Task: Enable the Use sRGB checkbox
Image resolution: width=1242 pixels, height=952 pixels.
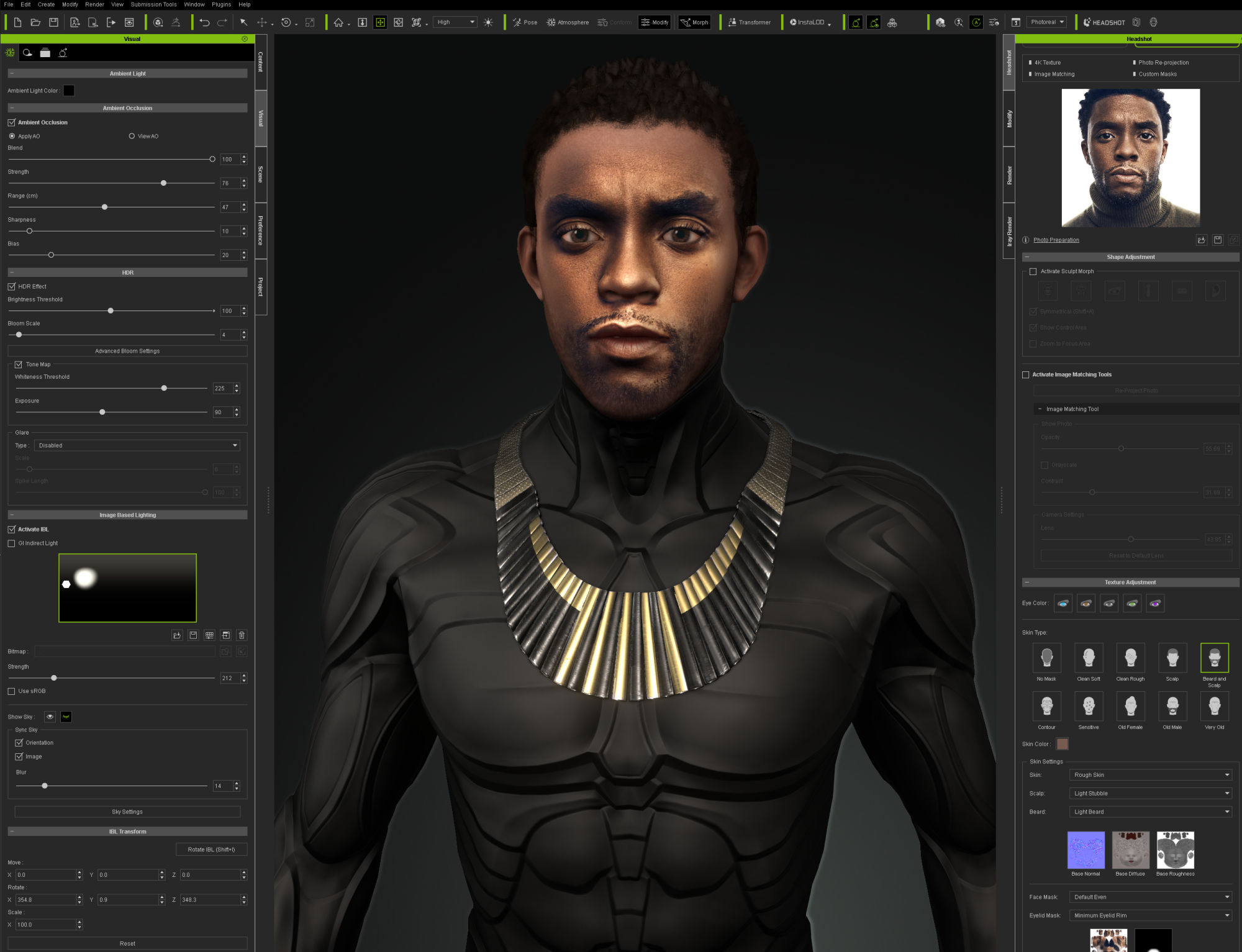Action: click(11, 691)
